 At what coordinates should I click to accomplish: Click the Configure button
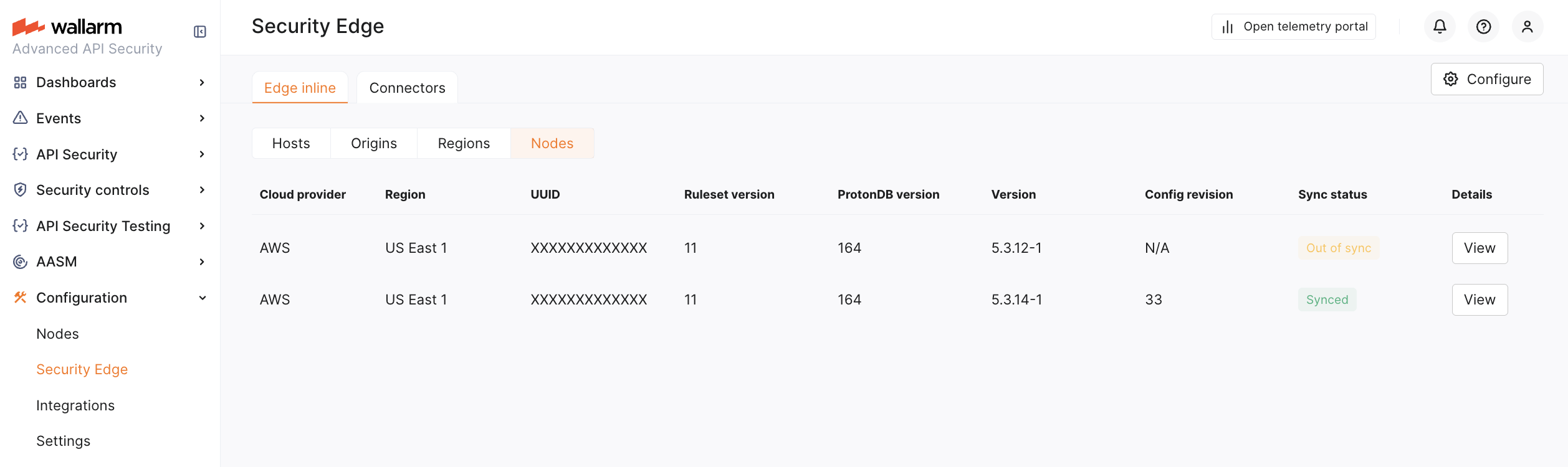click(x=1487, y=79)
